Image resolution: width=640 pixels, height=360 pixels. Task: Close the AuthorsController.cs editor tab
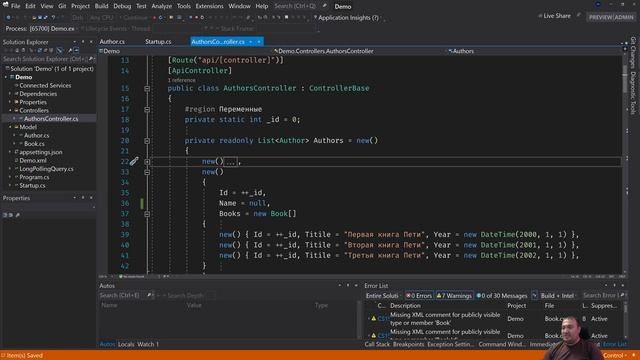pyautogui.click(x=259, y=42)
